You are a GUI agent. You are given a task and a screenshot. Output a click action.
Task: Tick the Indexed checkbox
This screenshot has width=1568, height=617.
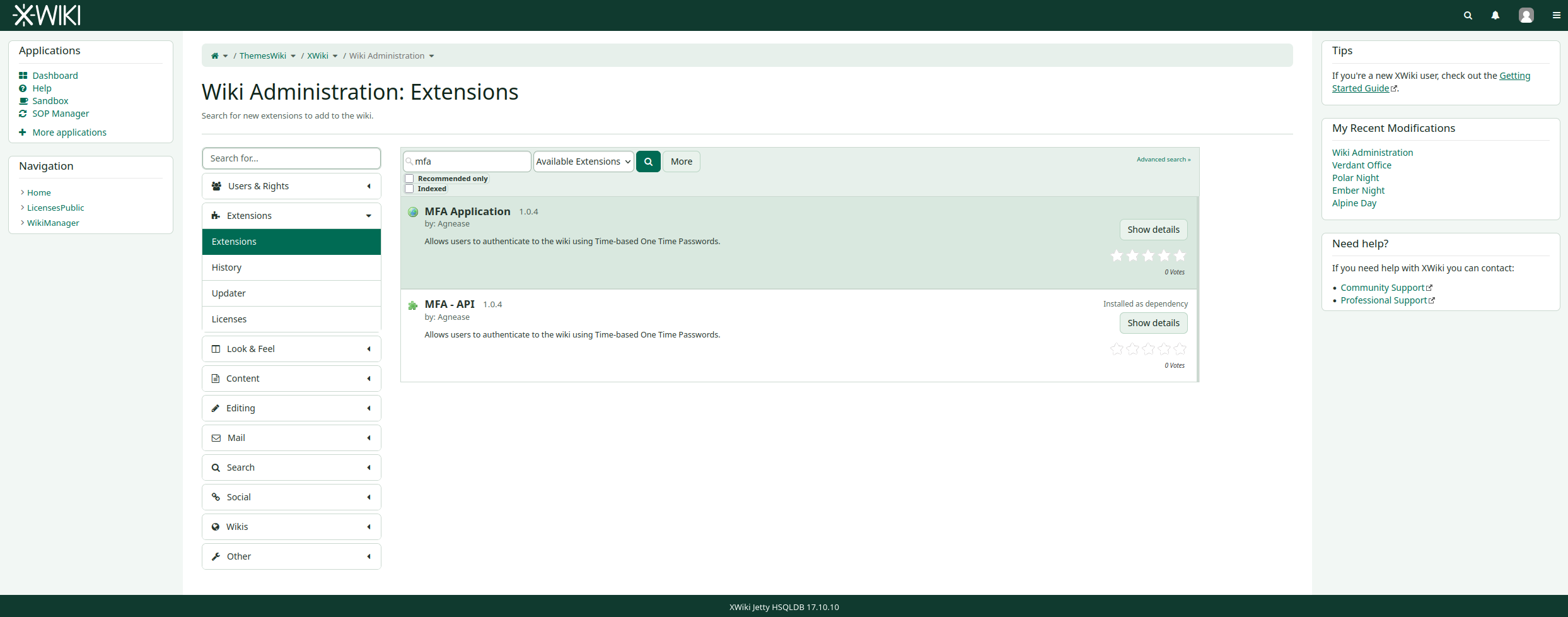tap(409, 189)
